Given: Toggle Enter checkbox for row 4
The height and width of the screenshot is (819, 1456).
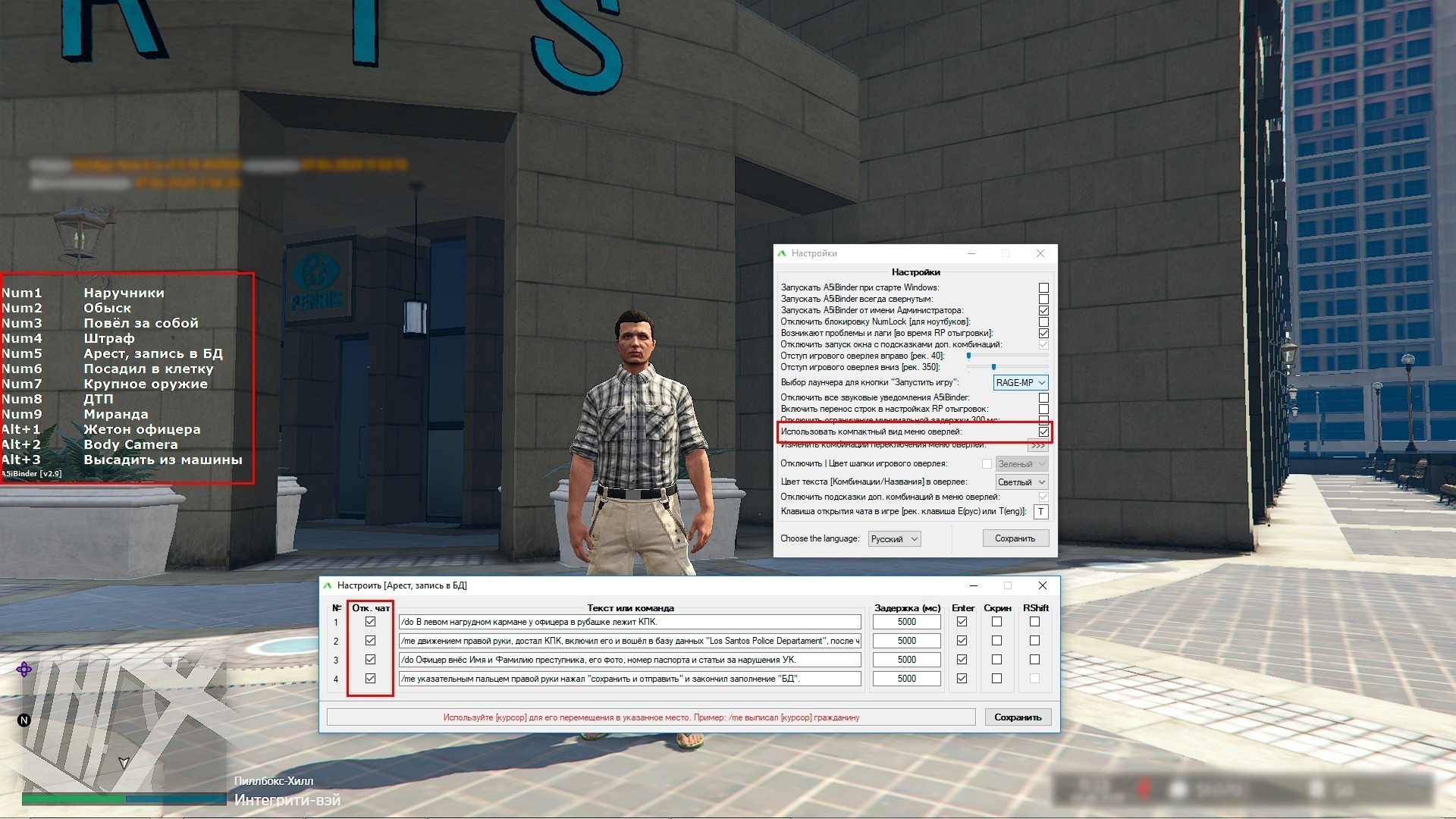Looking at the screenshot, I should [962, 679].
